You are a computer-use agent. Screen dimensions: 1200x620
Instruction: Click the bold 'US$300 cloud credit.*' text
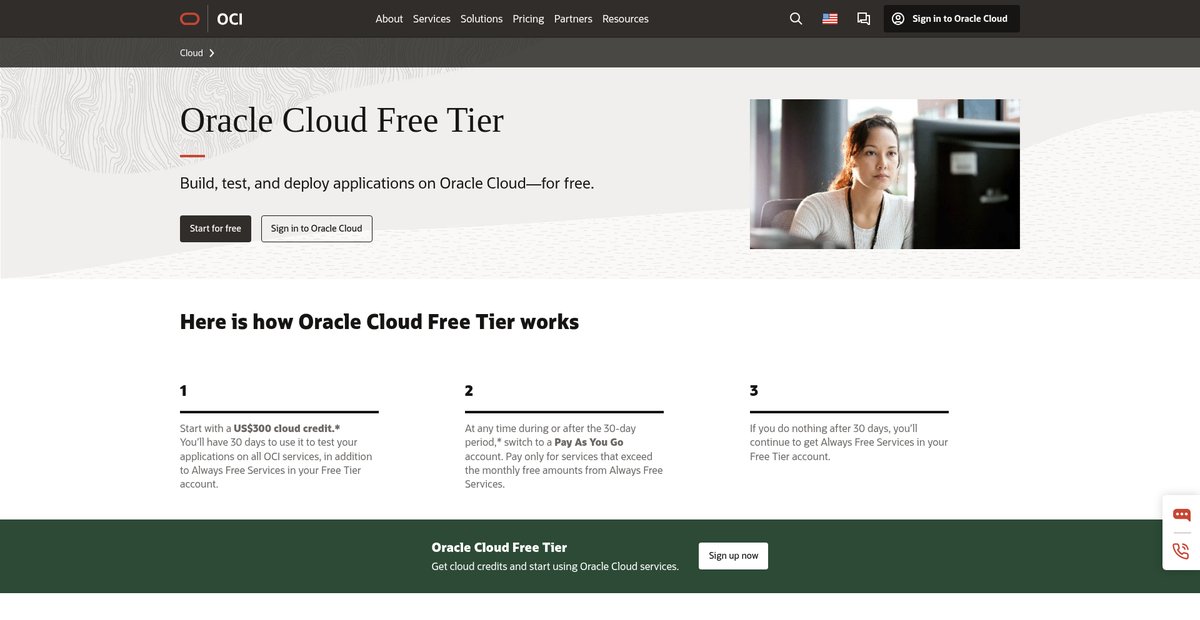pos(287,428)
